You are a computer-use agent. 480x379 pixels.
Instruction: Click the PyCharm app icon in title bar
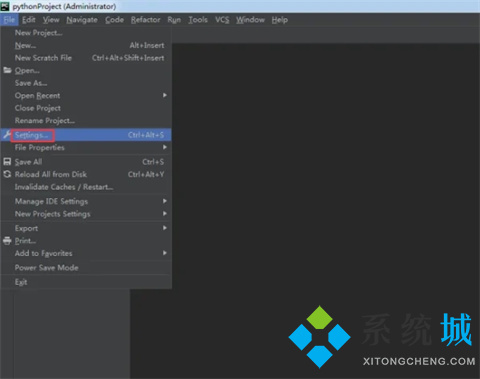click(x=5, y=6)
